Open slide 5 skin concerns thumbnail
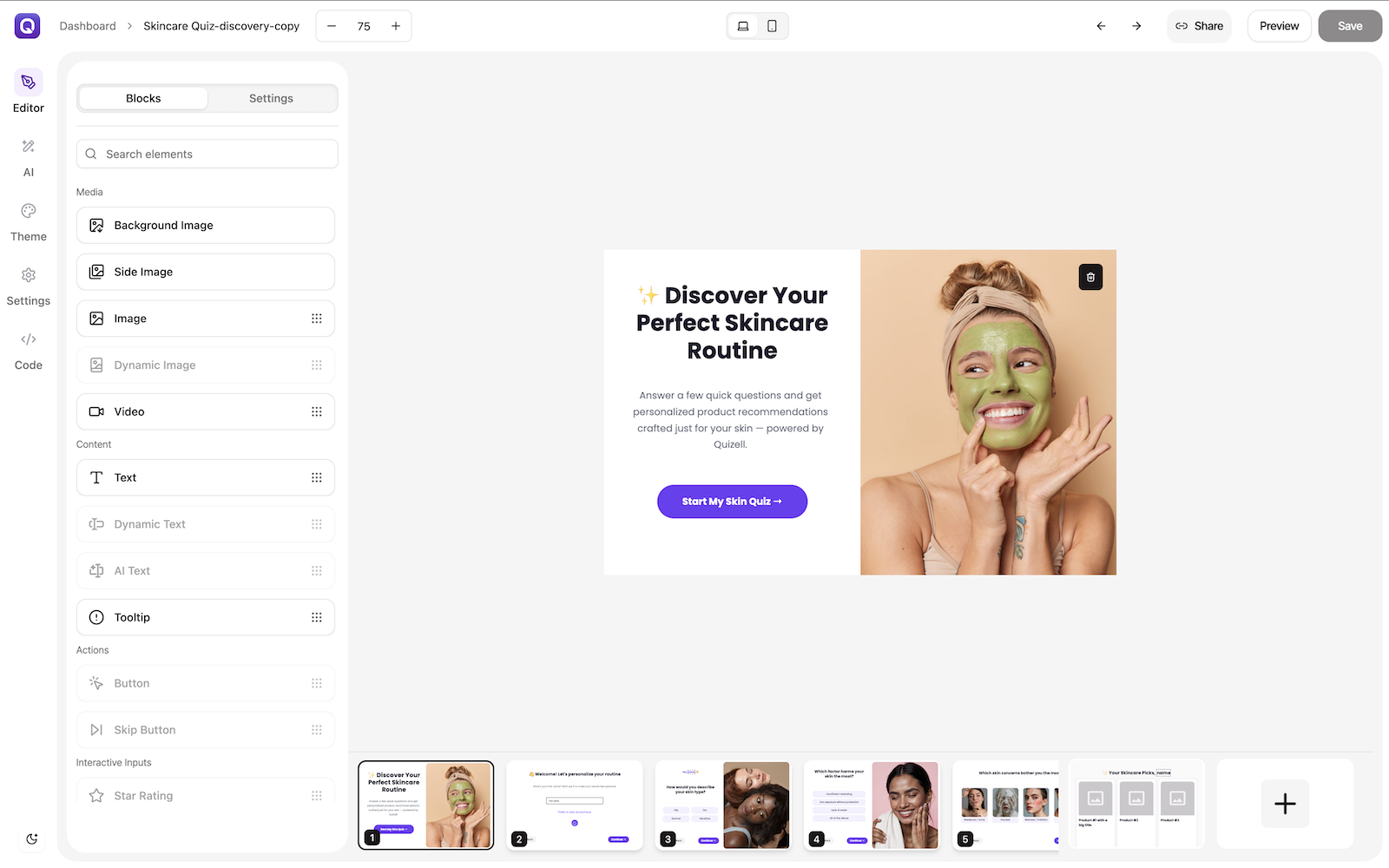The width and height of the screenshot is (1389, 868). pos(1005,805)
